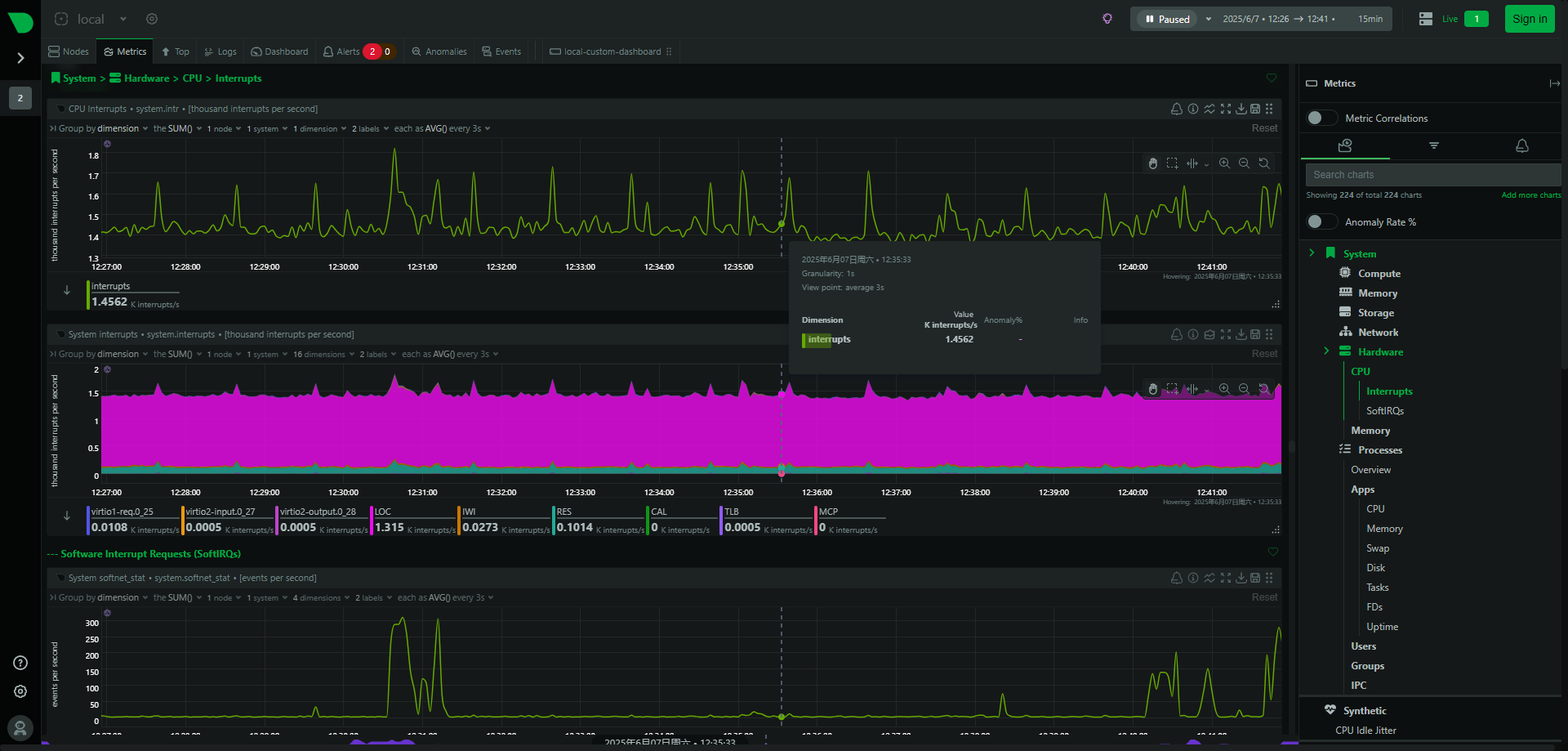Select the pan hand tool on CPU Interrupts chart
The height and width of the screenshot is (751, 1568).
1152,163
